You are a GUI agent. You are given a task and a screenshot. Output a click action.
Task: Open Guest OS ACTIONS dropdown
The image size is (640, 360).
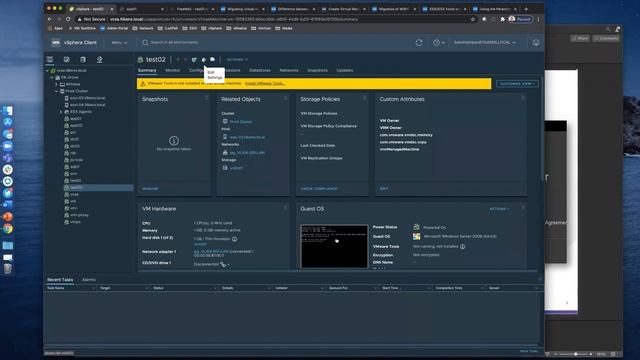(x=499, y=209)
